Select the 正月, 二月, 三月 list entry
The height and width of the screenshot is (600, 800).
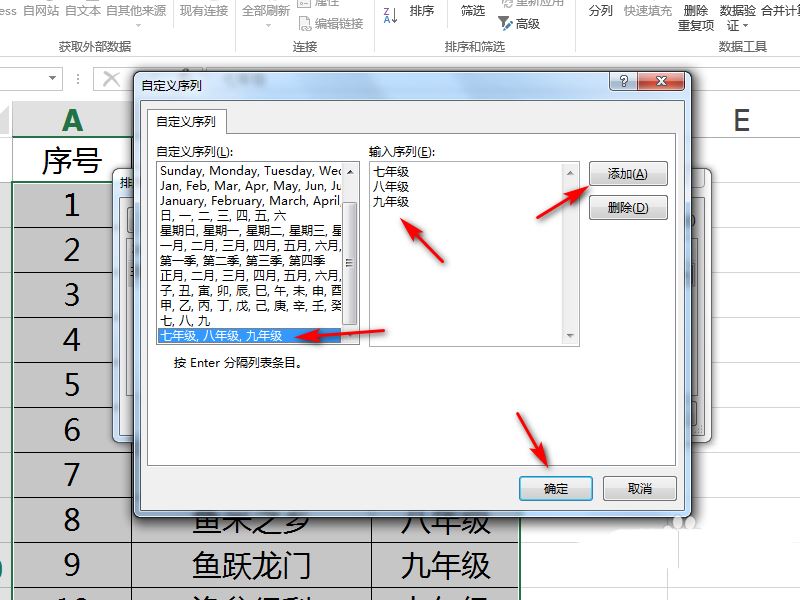tap(250, 276)
